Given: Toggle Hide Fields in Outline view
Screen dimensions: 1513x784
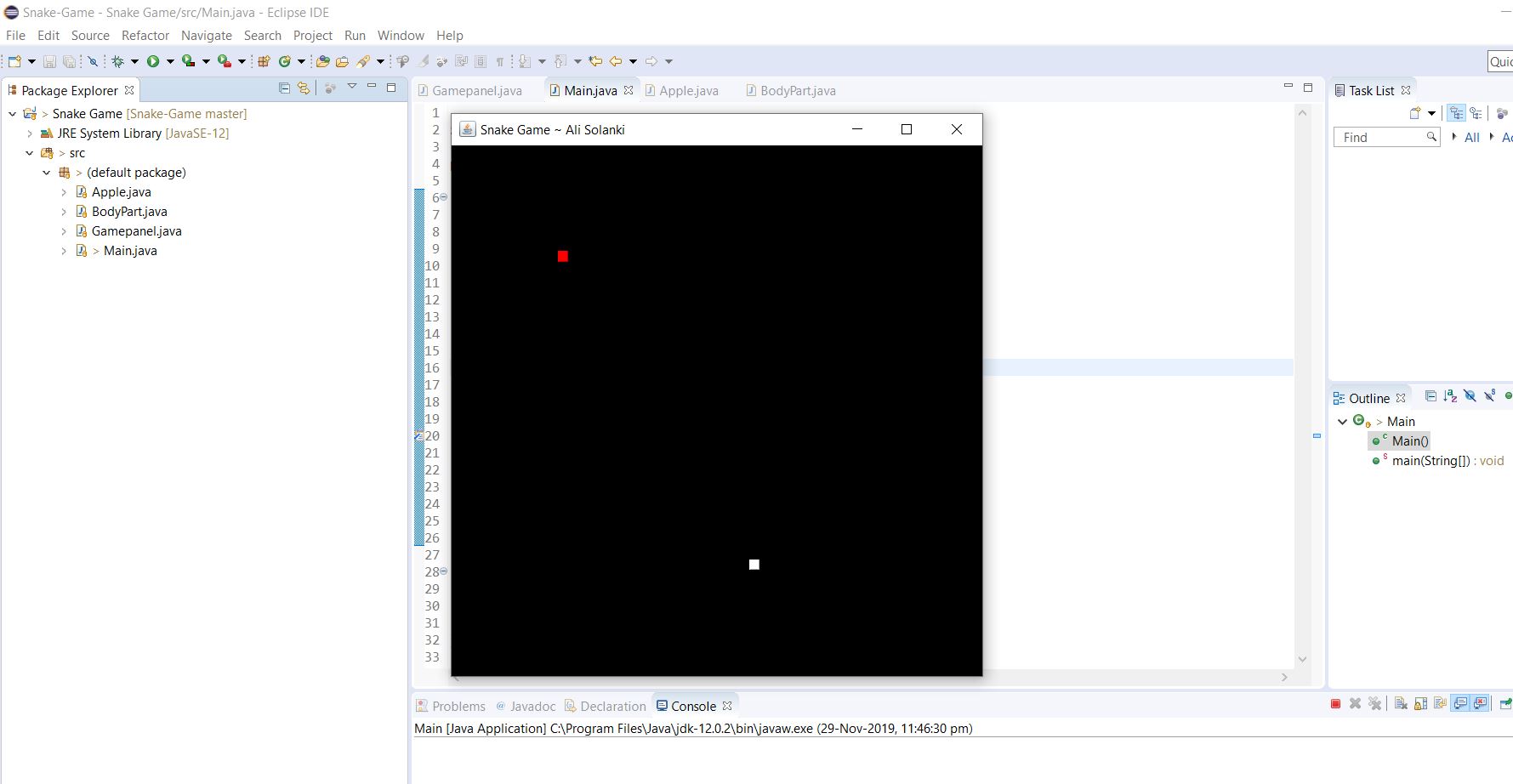Looking at the screenshot, I should click(x=1470, y=396).
